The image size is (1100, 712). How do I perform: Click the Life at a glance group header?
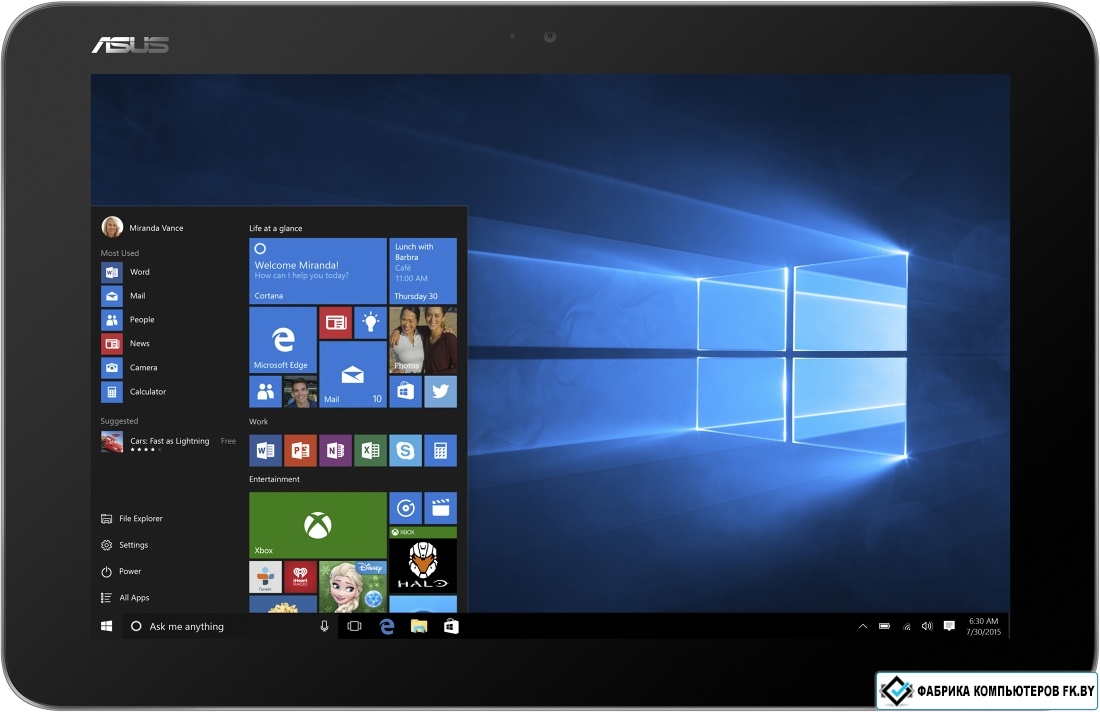click(276, 228)
